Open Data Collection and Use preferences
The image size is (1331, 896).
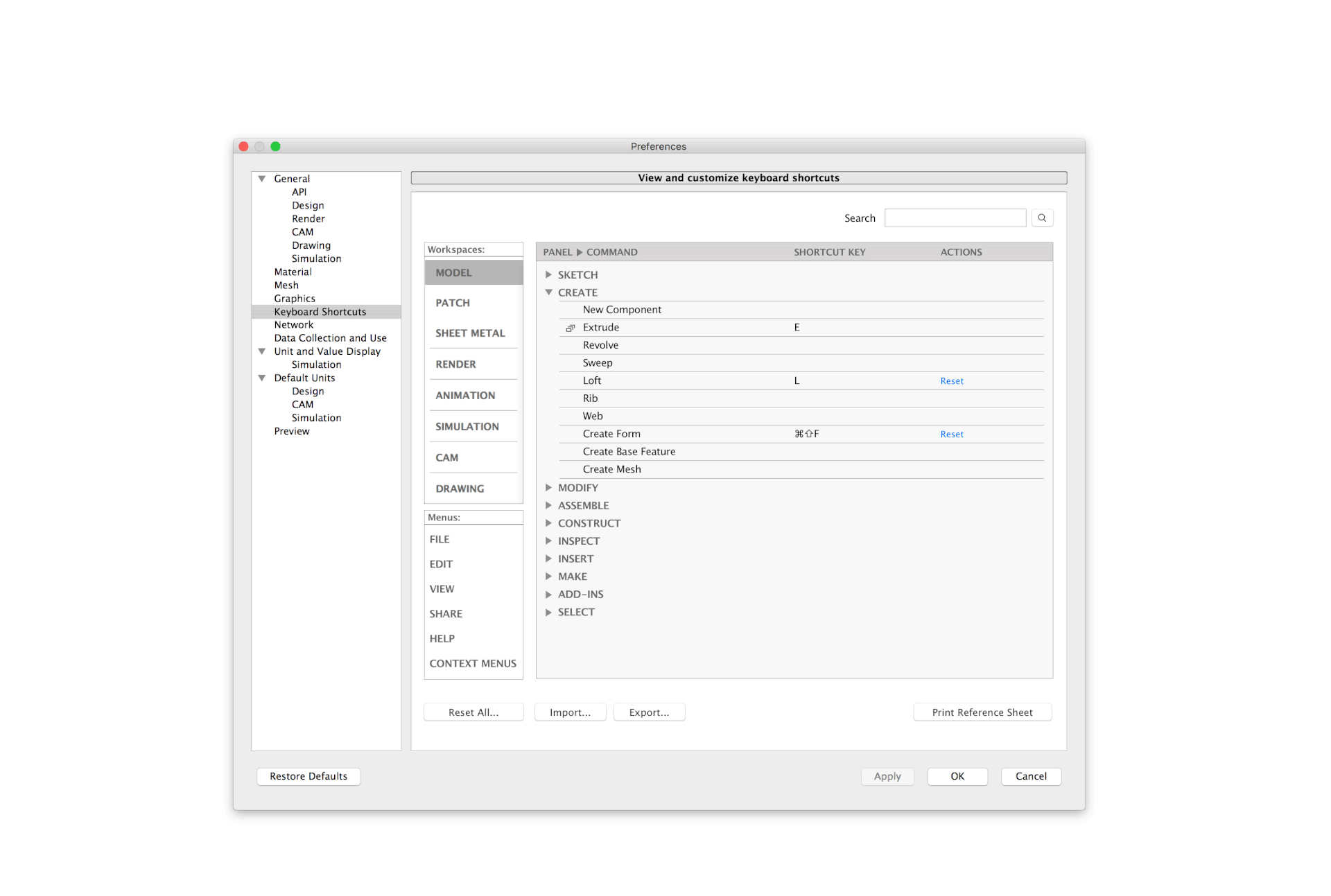[330, 338]
